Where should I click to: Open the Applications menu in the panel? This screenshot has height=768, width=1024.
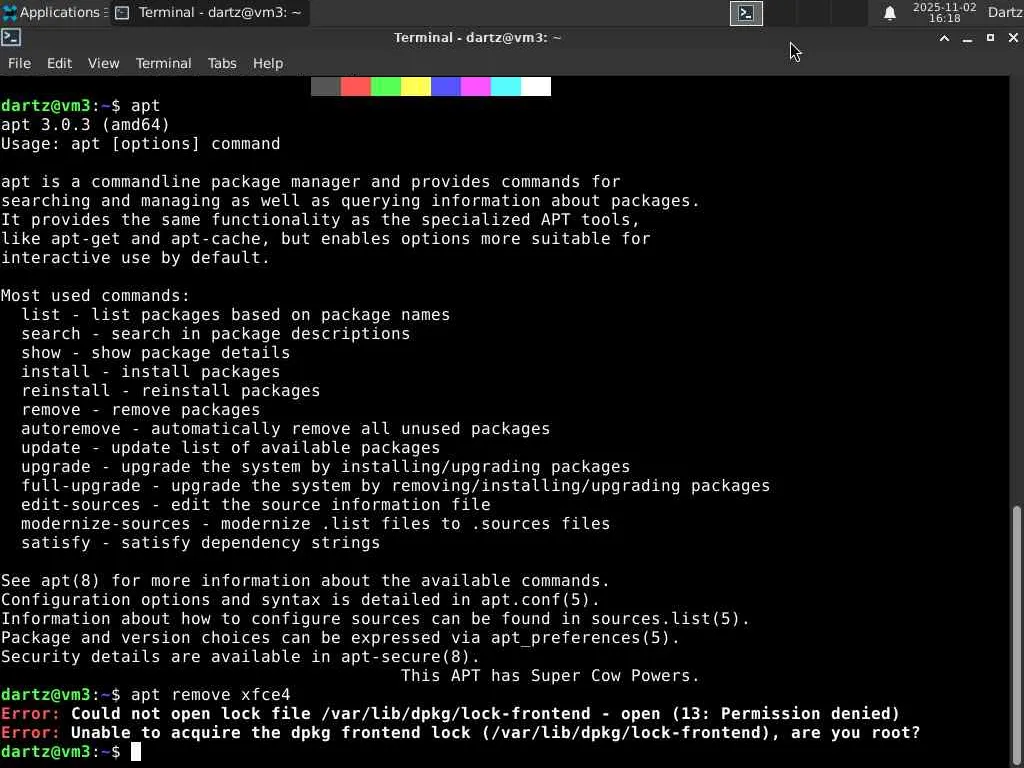pos(52,12)
